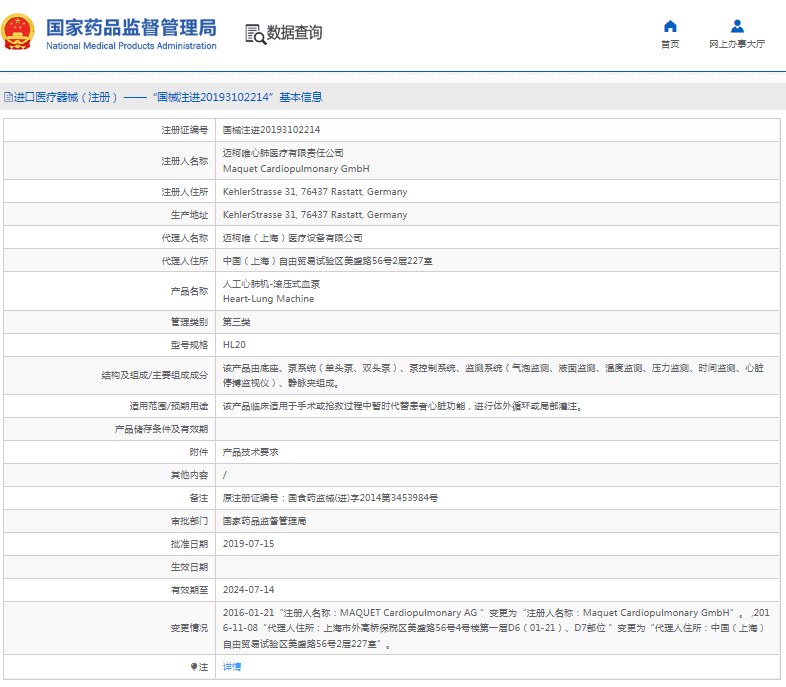Image resolution: width=786 pixels, height=687 pixels.
Task: Click National Medical Products Administration subtitle
Action: tap(131, 46)
